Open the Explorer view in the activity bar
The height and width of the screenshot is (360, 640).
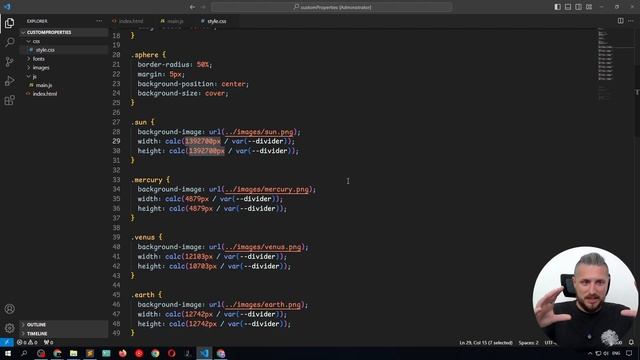coord(9,23)
